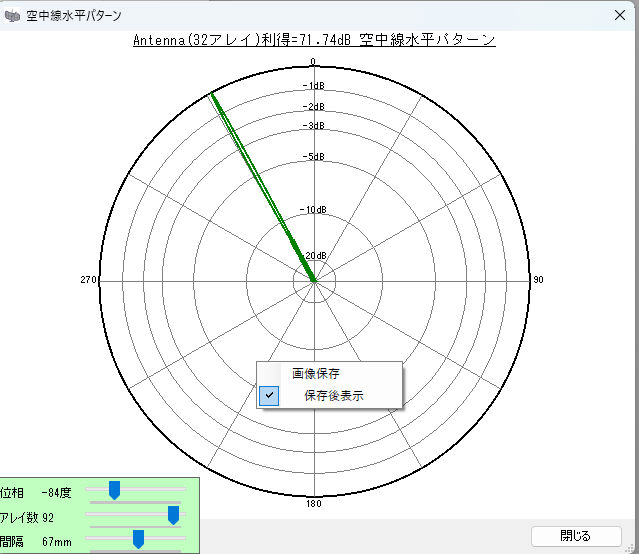The height and width of the screenshot is (554, 639).
Task: Click the 270 degree label on the left
Action: click(88, 280)
